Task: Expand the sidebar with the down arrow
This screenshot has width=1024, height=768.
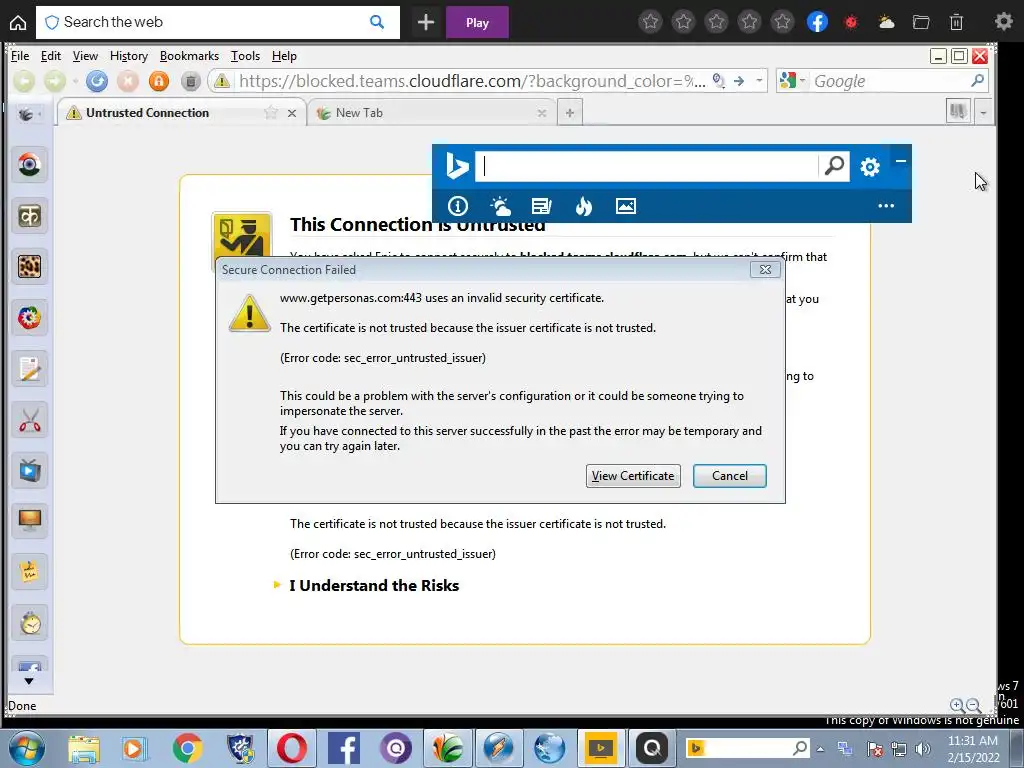Action: tap(29, 681)
